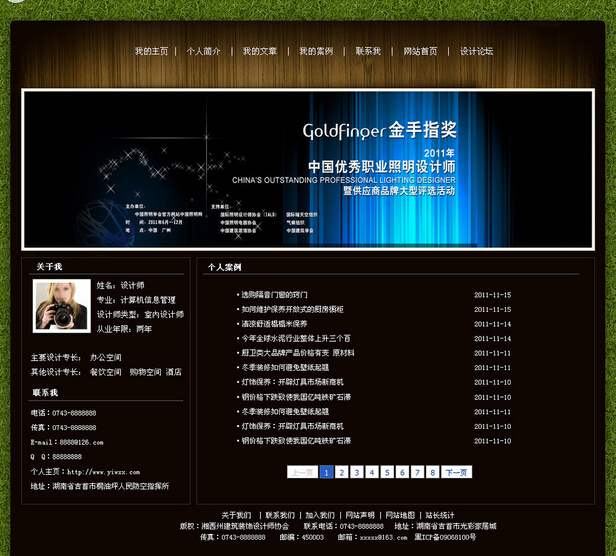Open the article 选购隔音门窗的窍门
The height and width of the screenshot is (556, 616).
point(273,295)
